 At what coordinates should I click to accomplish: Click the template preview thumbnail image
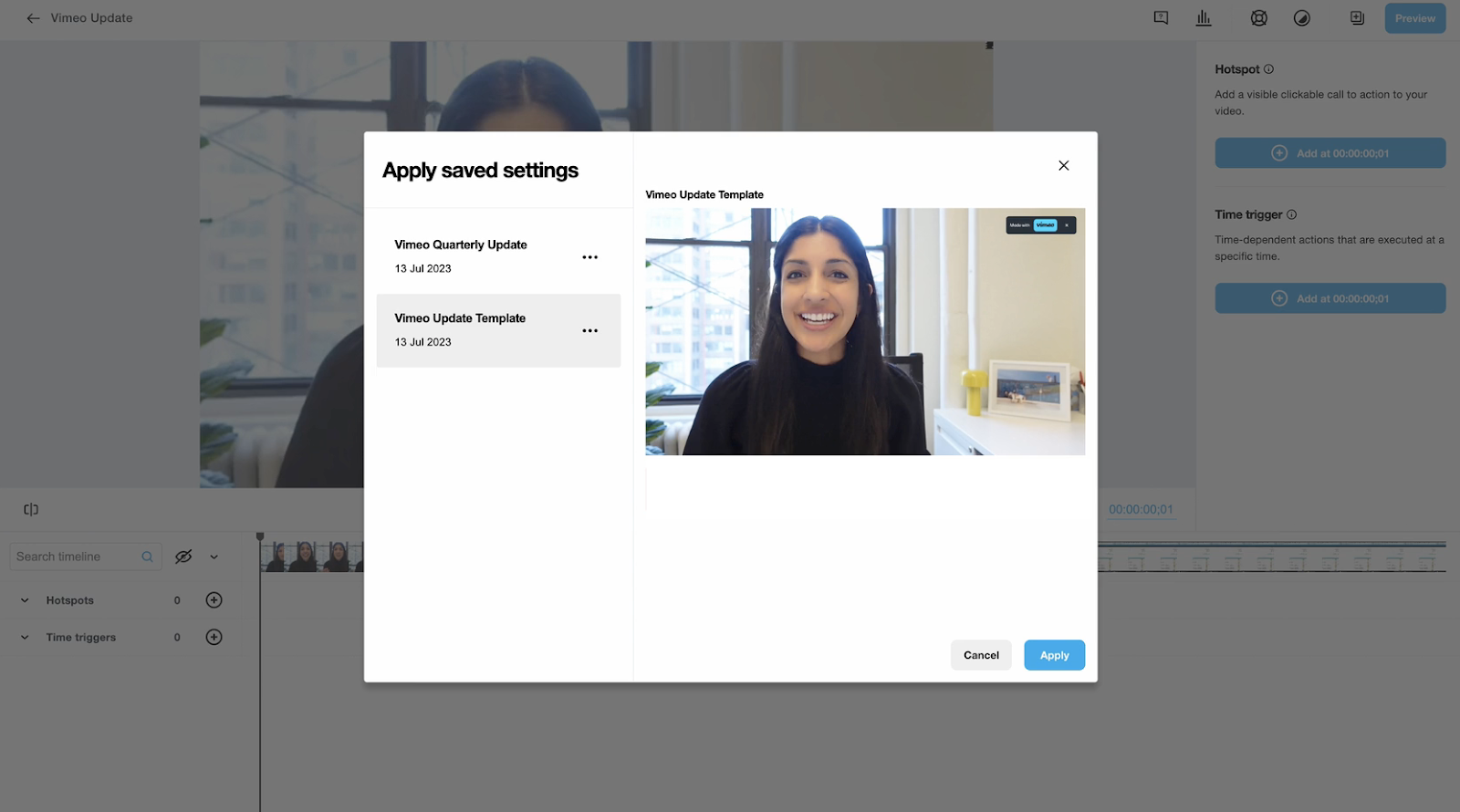pos(865,331)
